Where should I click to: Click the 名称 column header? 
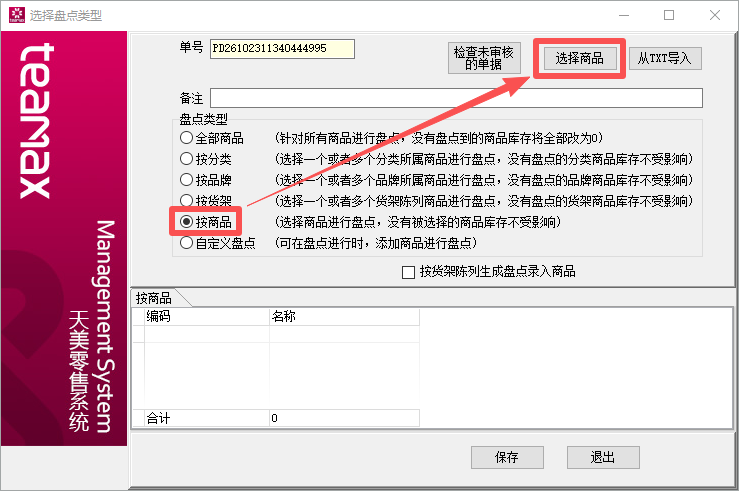344,316
